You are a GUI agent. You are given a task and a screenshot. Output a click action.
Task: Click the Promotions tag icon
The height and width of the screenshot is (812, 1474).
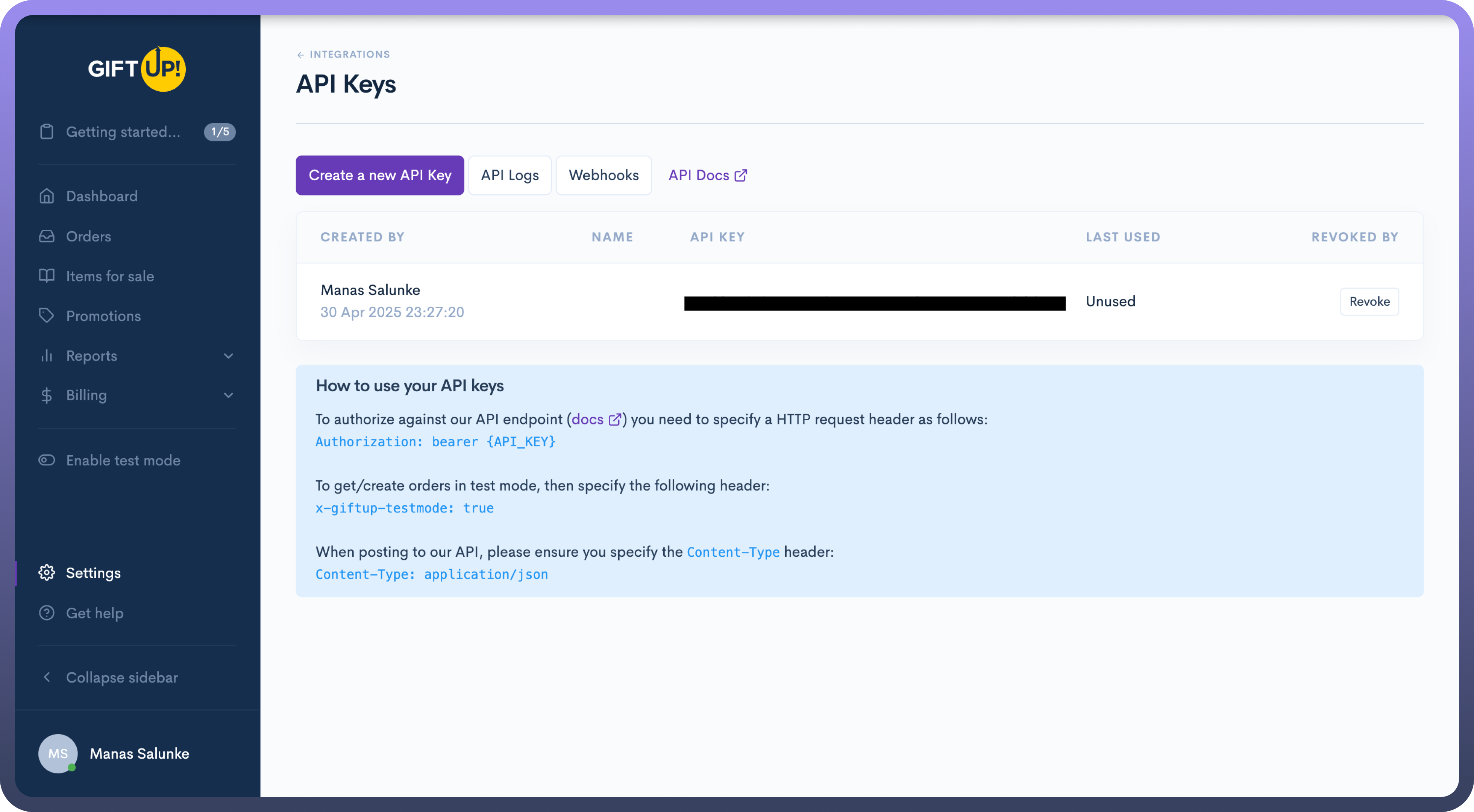(x=46, y=316)
